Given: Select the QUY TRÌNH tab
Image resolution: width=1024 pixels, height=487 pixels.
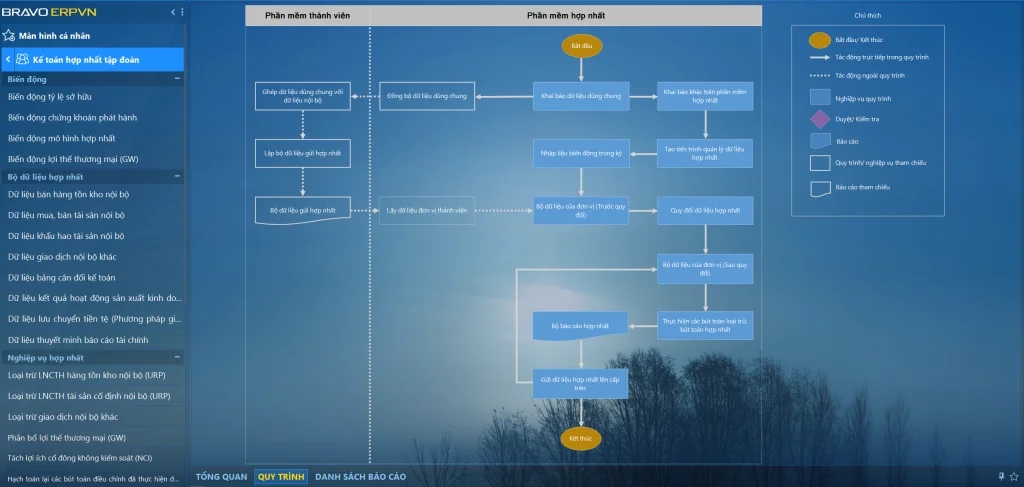Looking at the screenshot, I should (281, 477).
